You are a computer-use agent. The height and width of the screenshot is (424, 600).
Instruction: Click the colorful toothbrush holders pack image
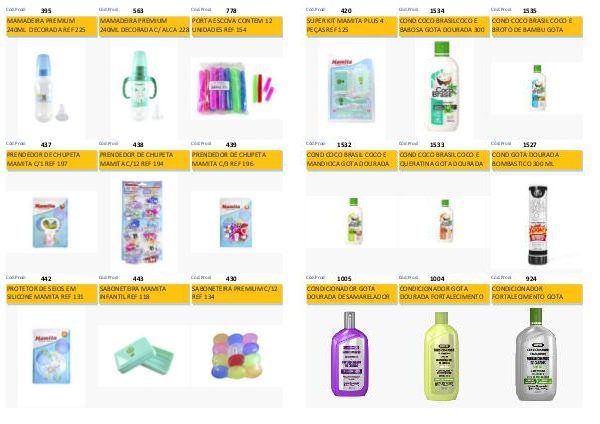tap(236, 88)
